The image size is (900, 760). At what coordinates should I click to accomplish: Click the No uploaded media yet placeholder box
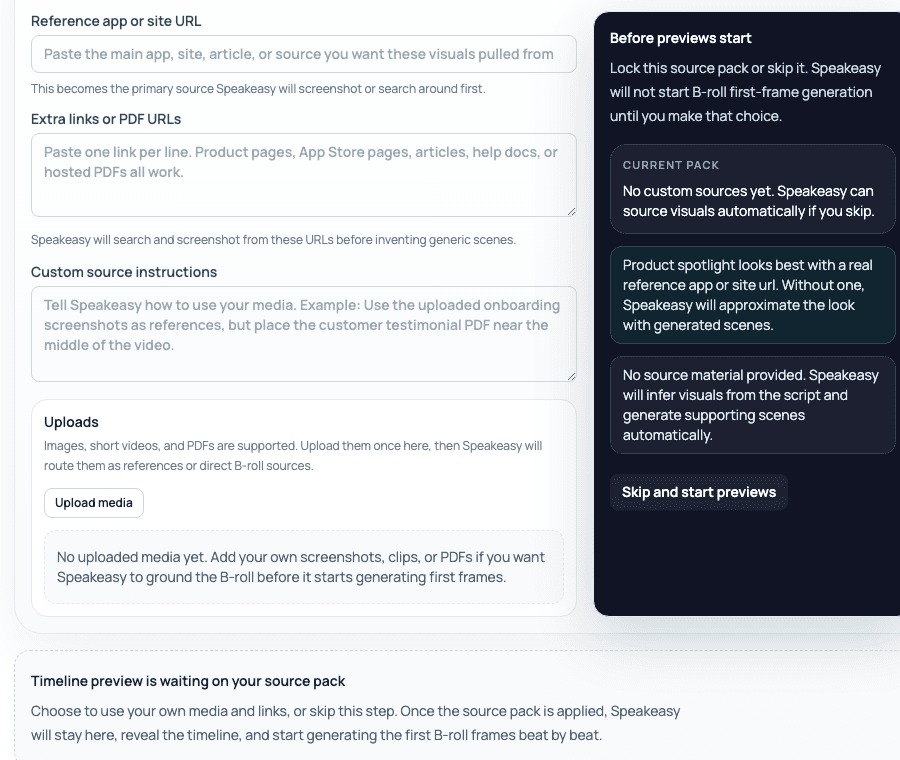(x=304, y=567)
